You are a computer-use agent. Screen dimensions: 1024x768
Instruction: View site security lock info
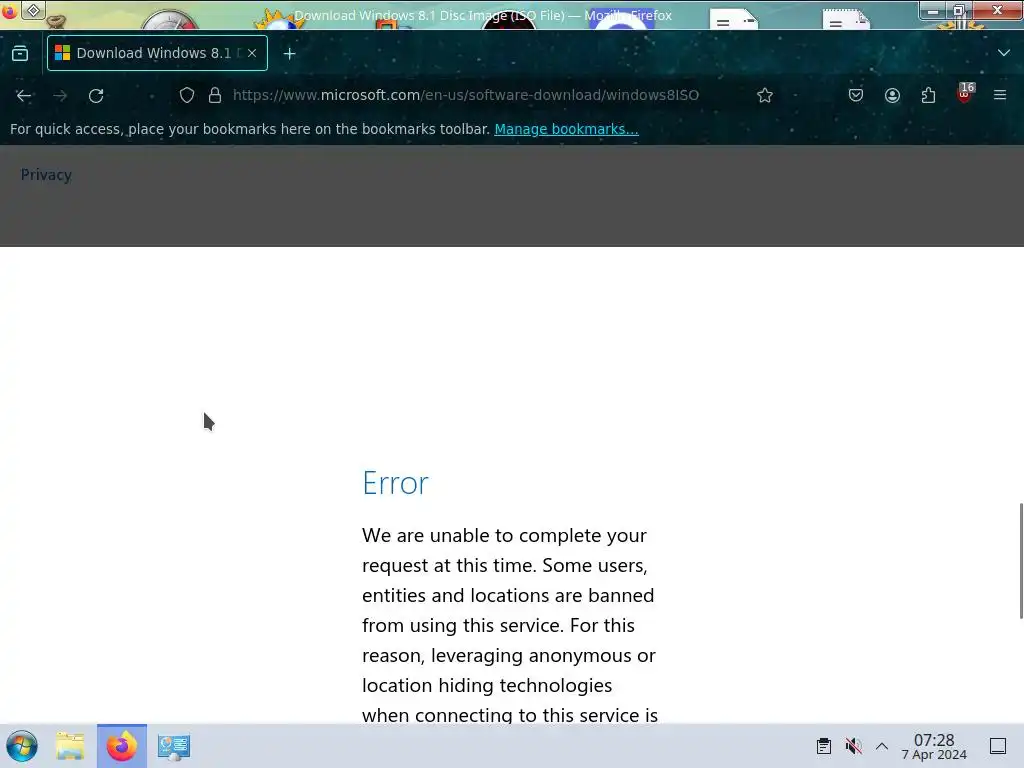[215, 95]
